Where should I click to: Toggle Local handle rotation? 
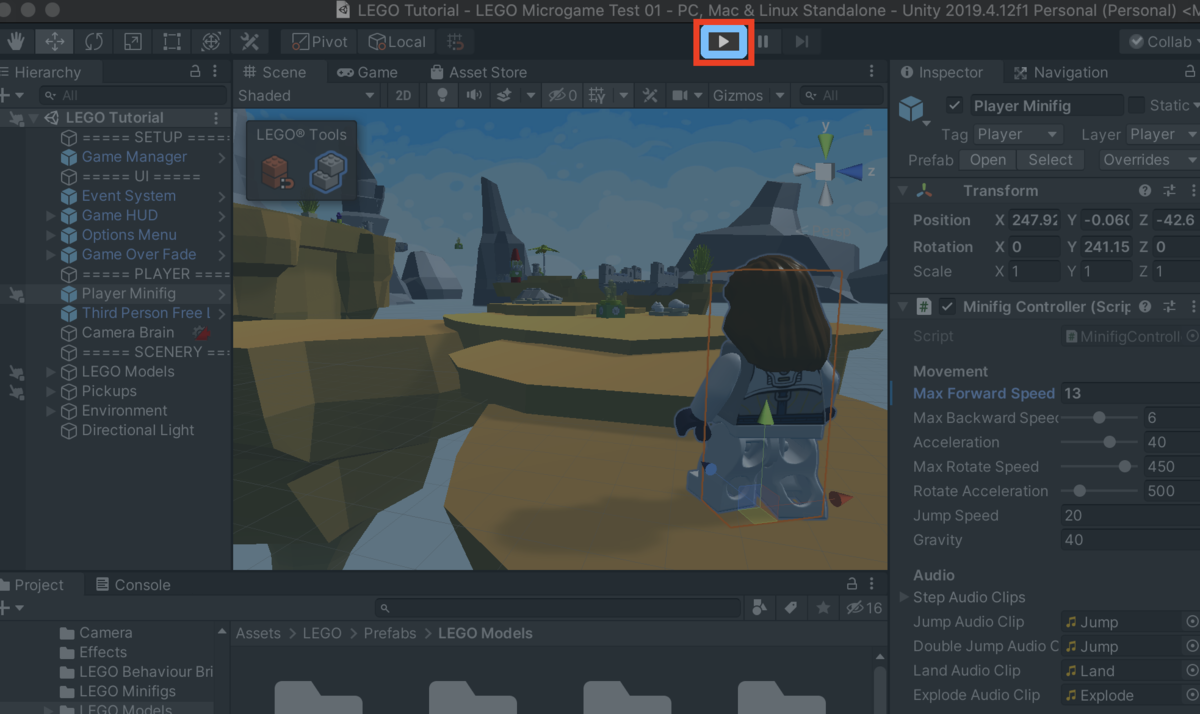(397, 42)
